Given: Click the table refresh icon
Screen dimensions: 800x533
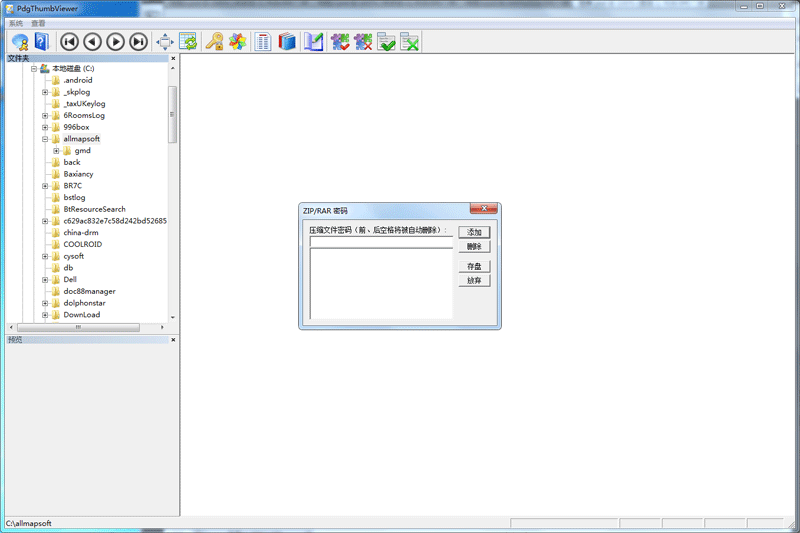Looking at the screenshot, I should (188, 42).
